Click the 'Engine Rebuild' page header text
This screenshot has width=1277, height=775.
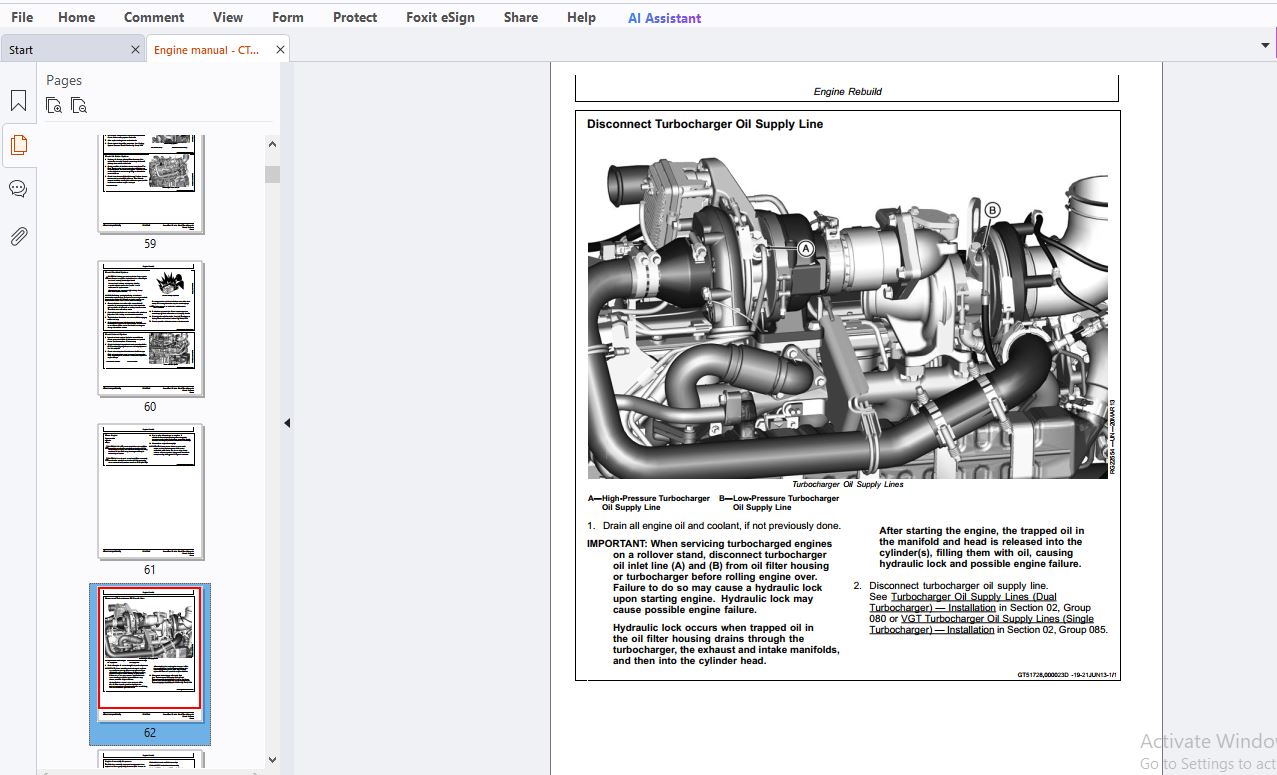click(848, 92)
